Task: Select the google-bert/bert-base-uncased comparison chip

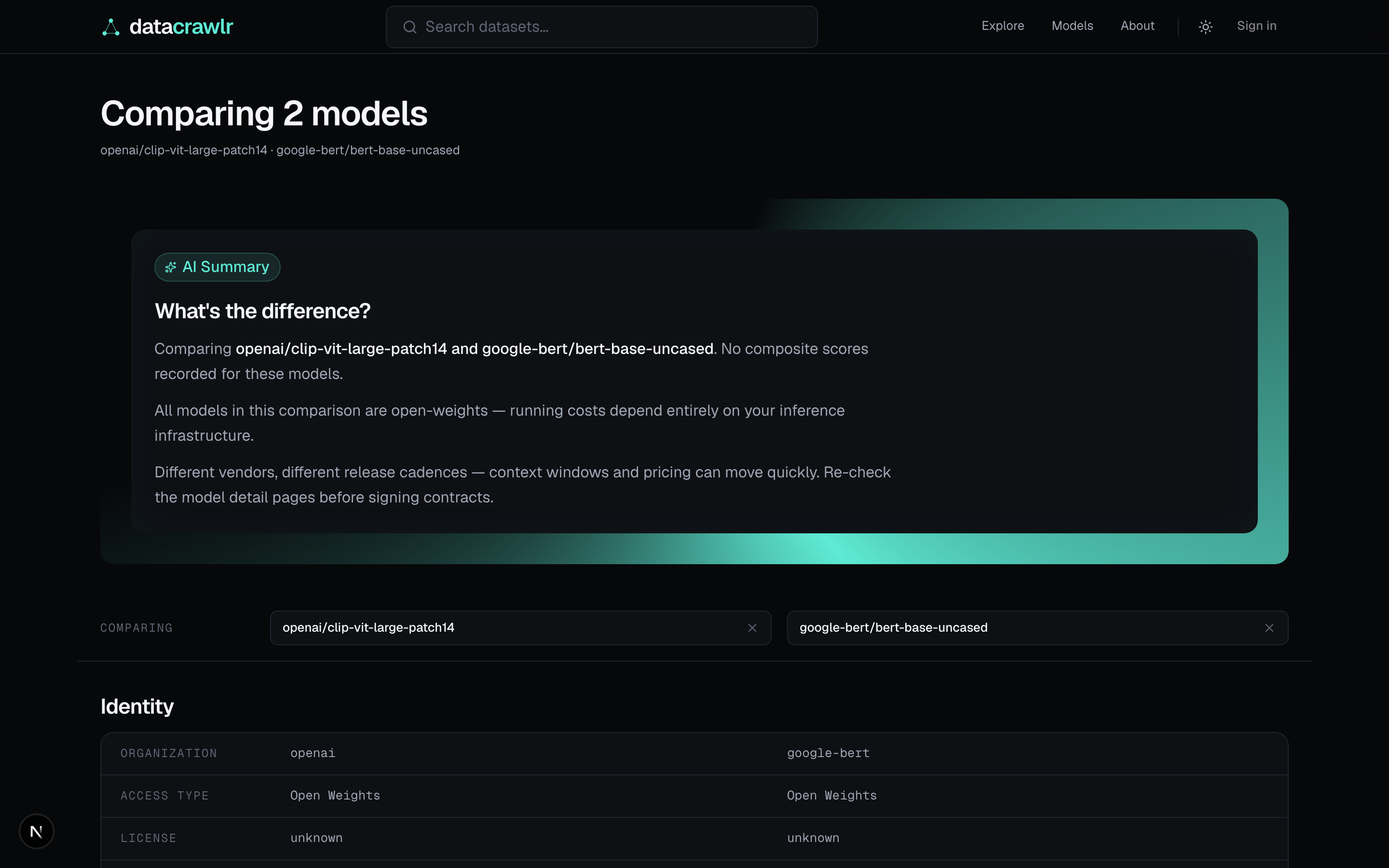Action: [1037, 628]
